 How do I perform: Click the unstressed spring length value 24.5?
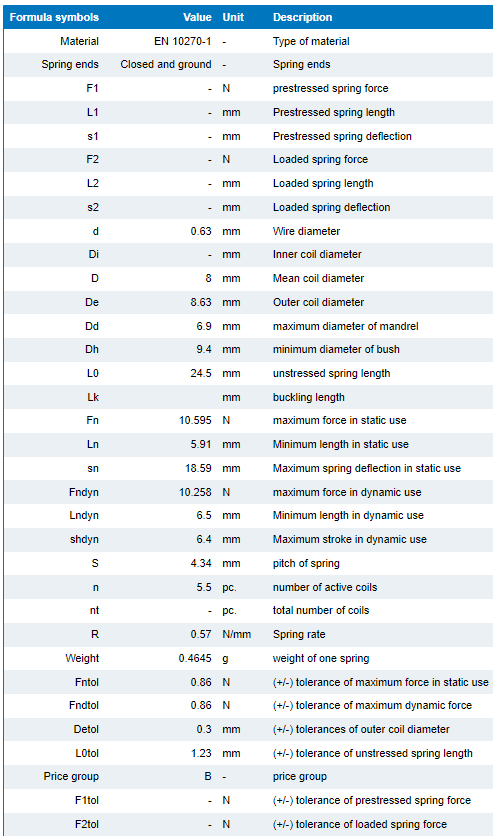click(x=201, y=373)
